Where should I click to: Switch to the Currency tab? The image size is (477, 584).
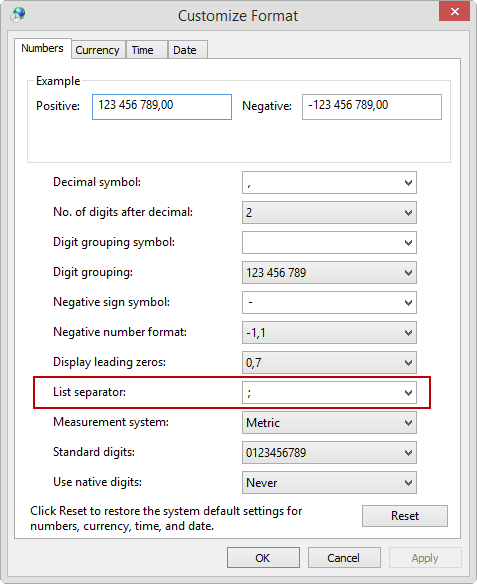pos(98,50)
